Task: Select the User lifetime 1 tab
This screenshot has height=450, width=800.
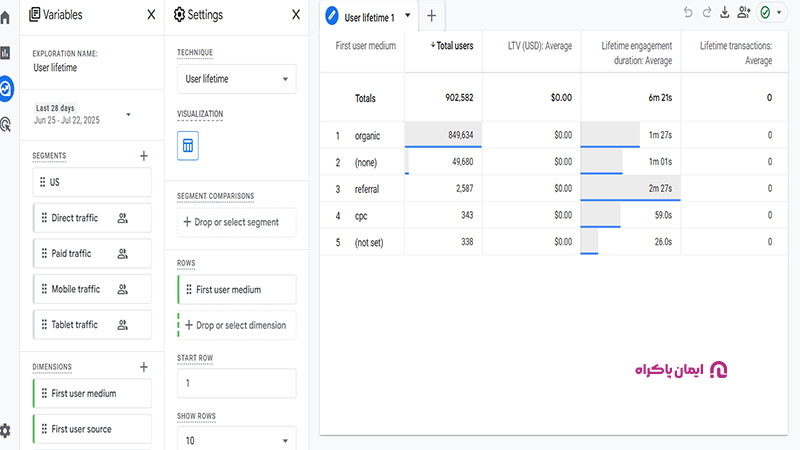Action: [x=369, y=17]
